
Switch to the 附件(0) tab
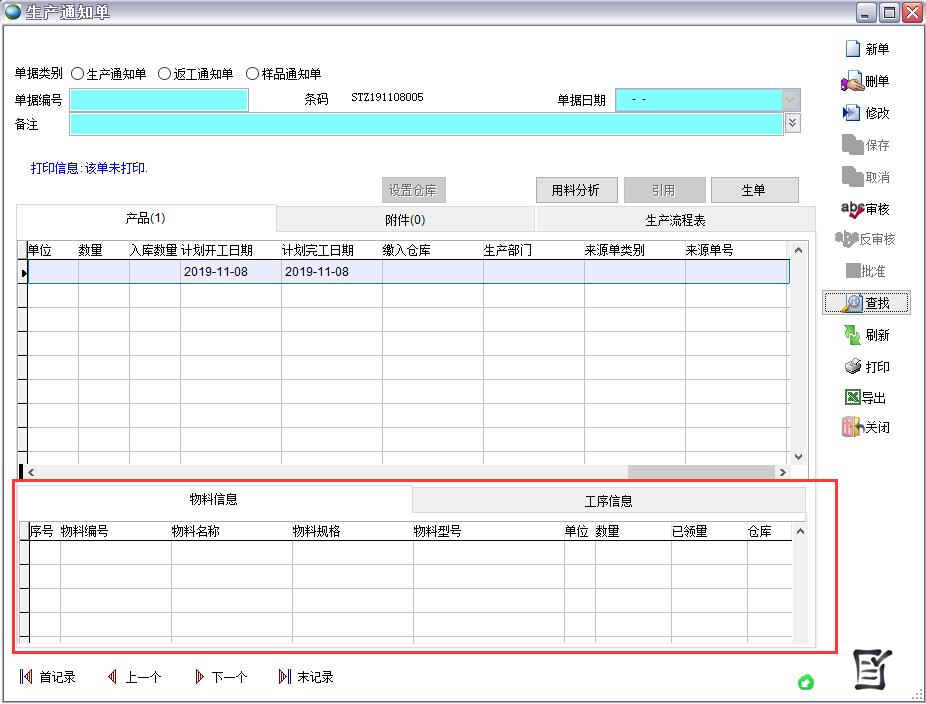[405, 220]
